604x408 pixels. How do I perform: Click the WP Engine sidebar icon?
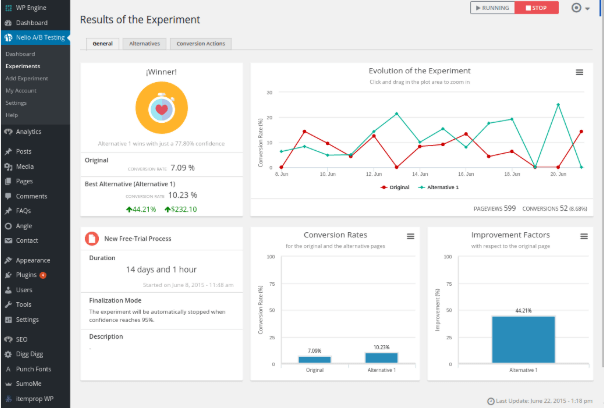pos(8,8)
